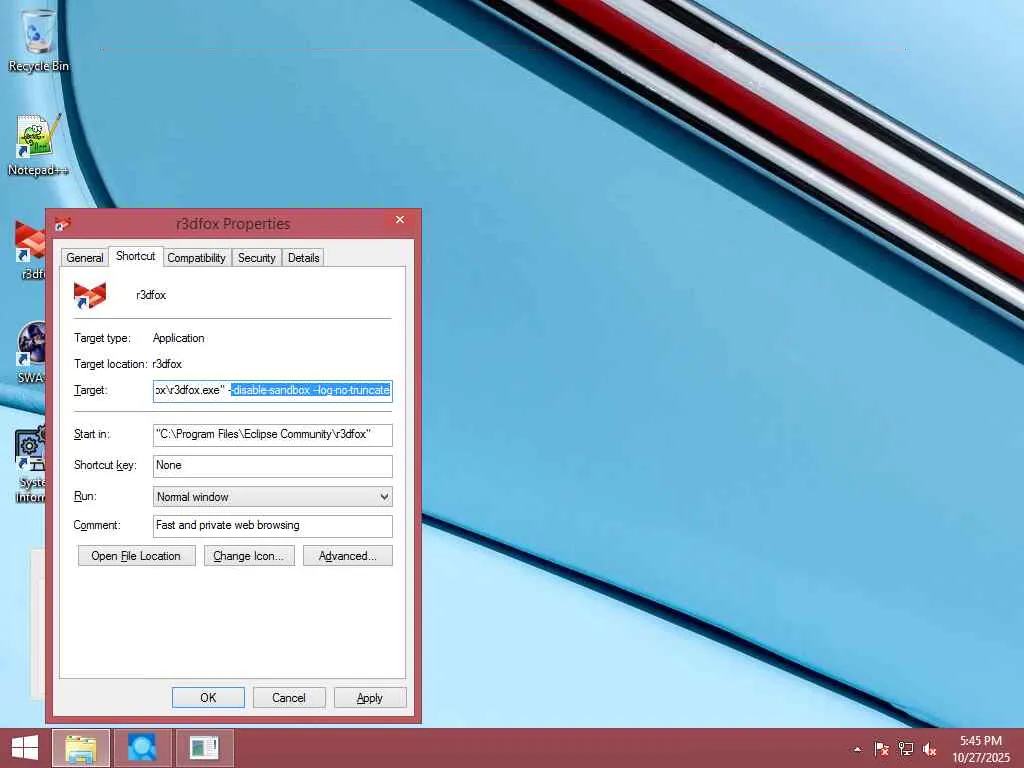
Task: Open the Action Center flag icon
Action: coord(881,749)
